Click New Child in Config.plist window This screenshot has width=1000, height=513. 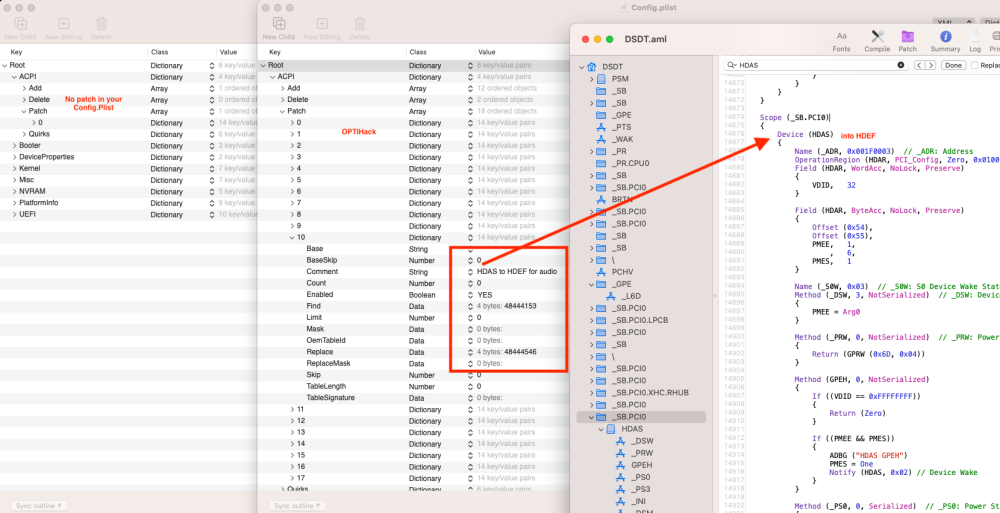[279, 29]
